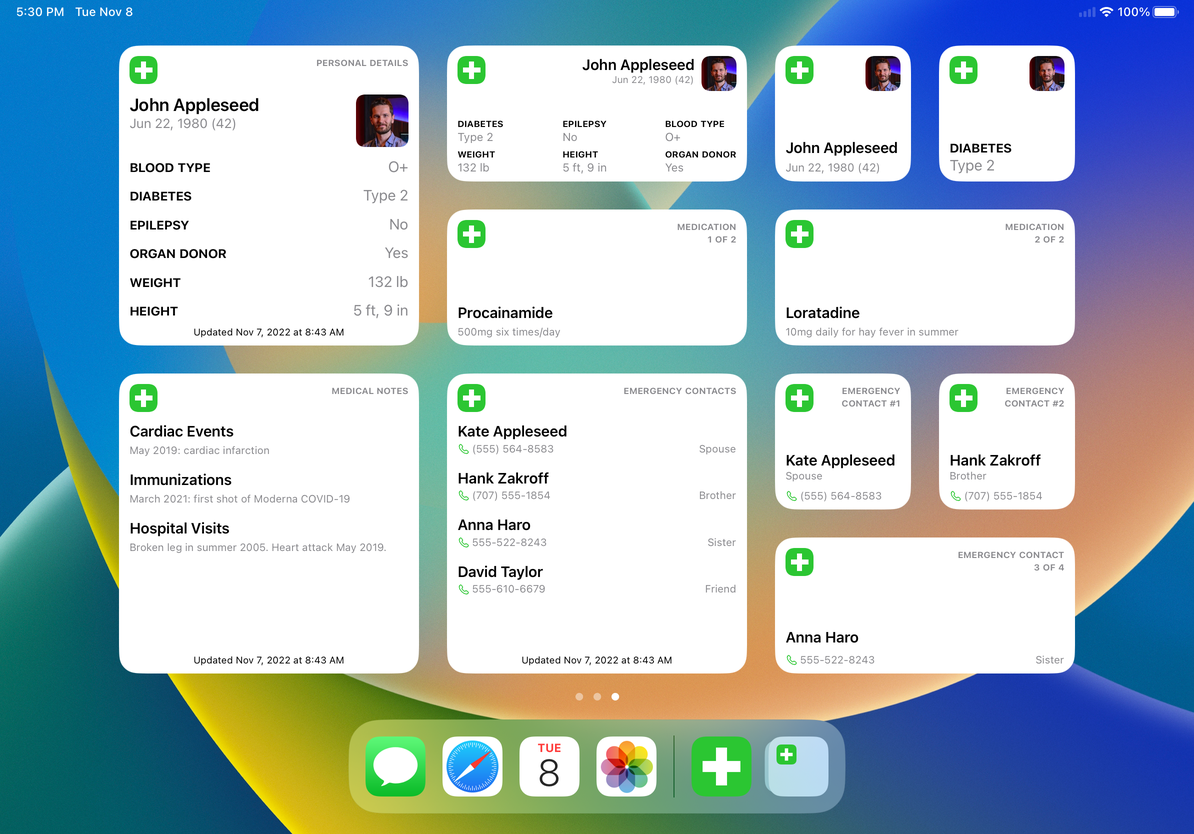Select the second home screen page dot
Image resolution: width=1194 pixels, height=834 pixels.
click(597, 697)
